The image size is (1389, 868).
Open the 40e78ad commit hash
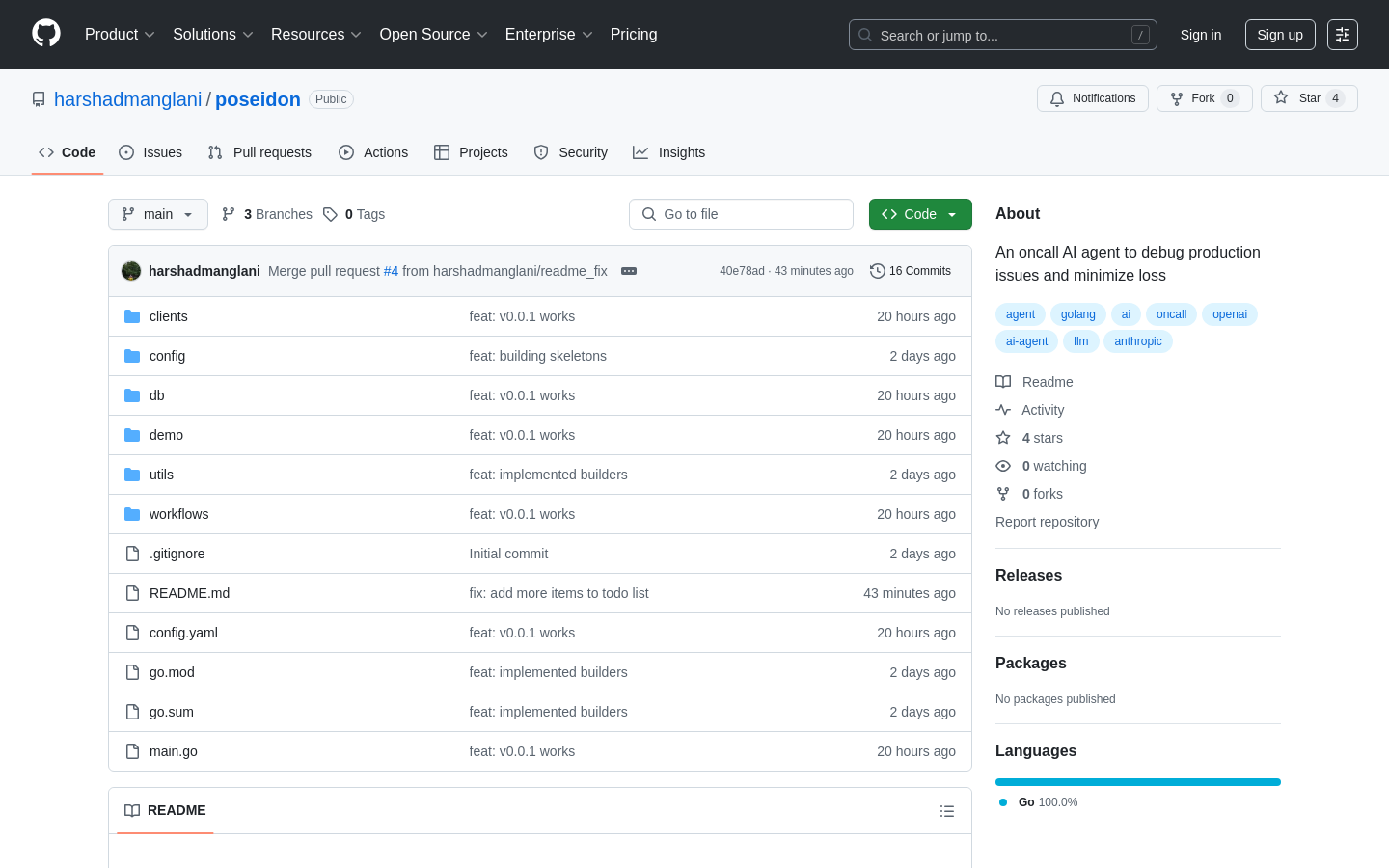[742, 271]
